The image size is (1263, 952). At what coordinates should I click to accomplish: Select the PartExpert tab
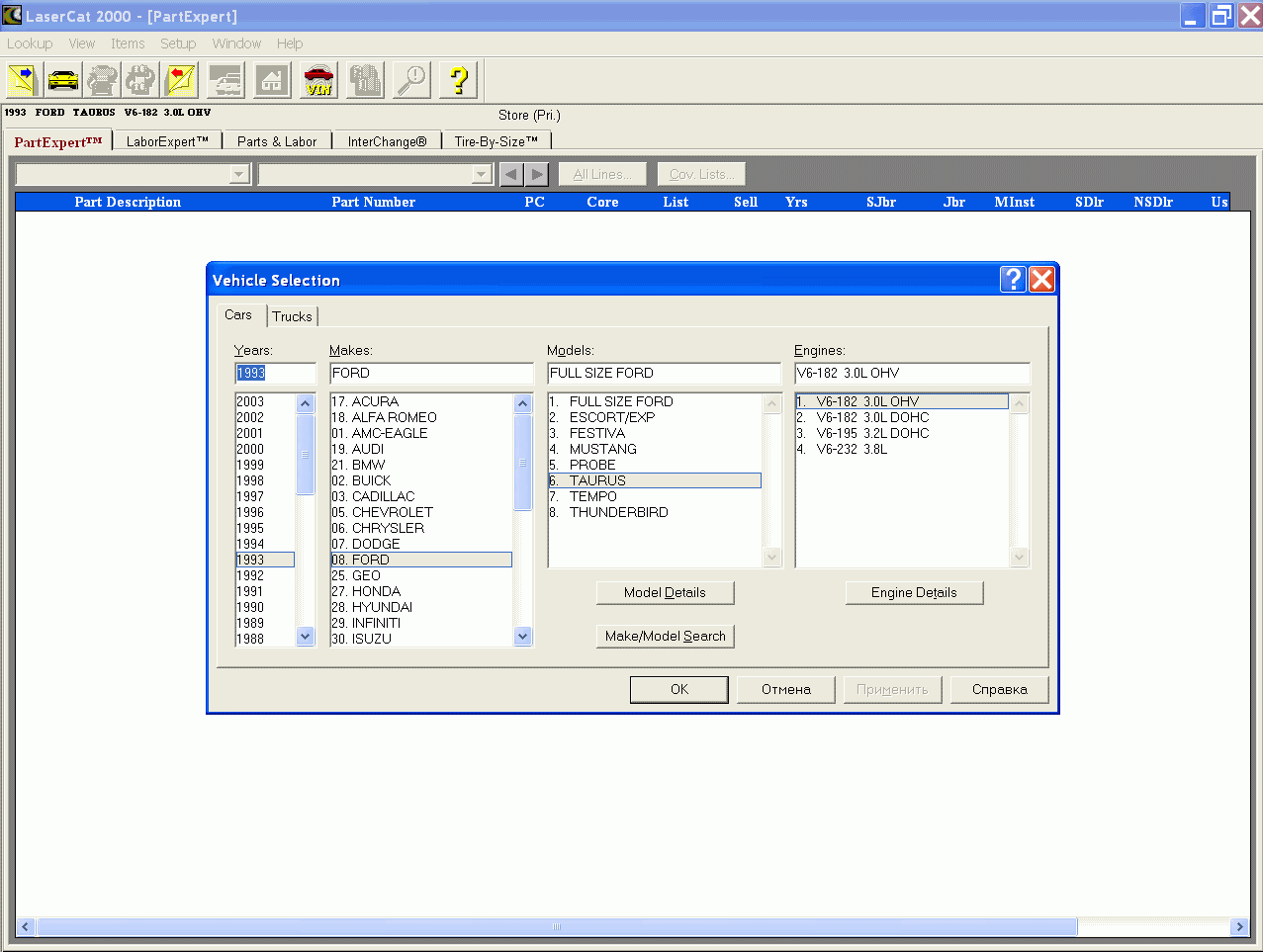point(58,141)
